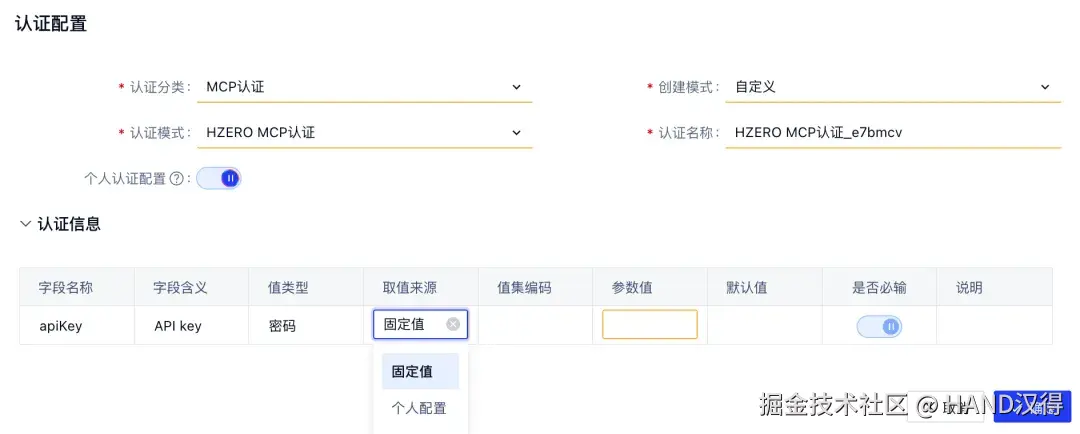Click the help icon beside 个人认证配置
Viewport: 1080px width, 434px height.
click(x=177, y=179)
